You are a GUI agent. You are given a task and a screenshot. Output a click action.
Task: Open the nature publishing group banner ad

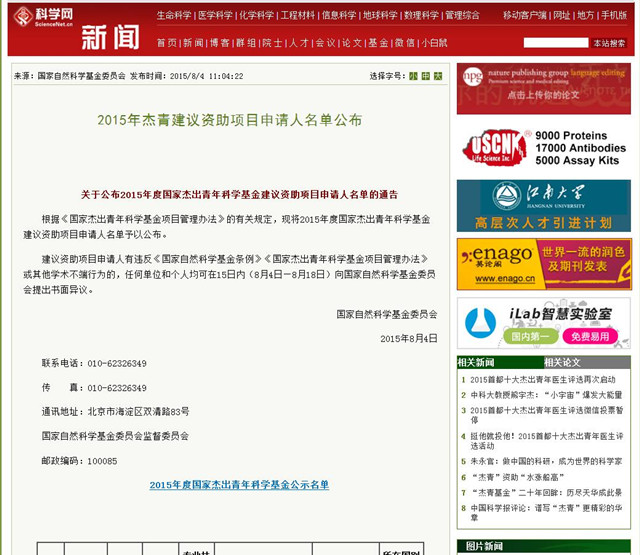click(x=544, y=88)
